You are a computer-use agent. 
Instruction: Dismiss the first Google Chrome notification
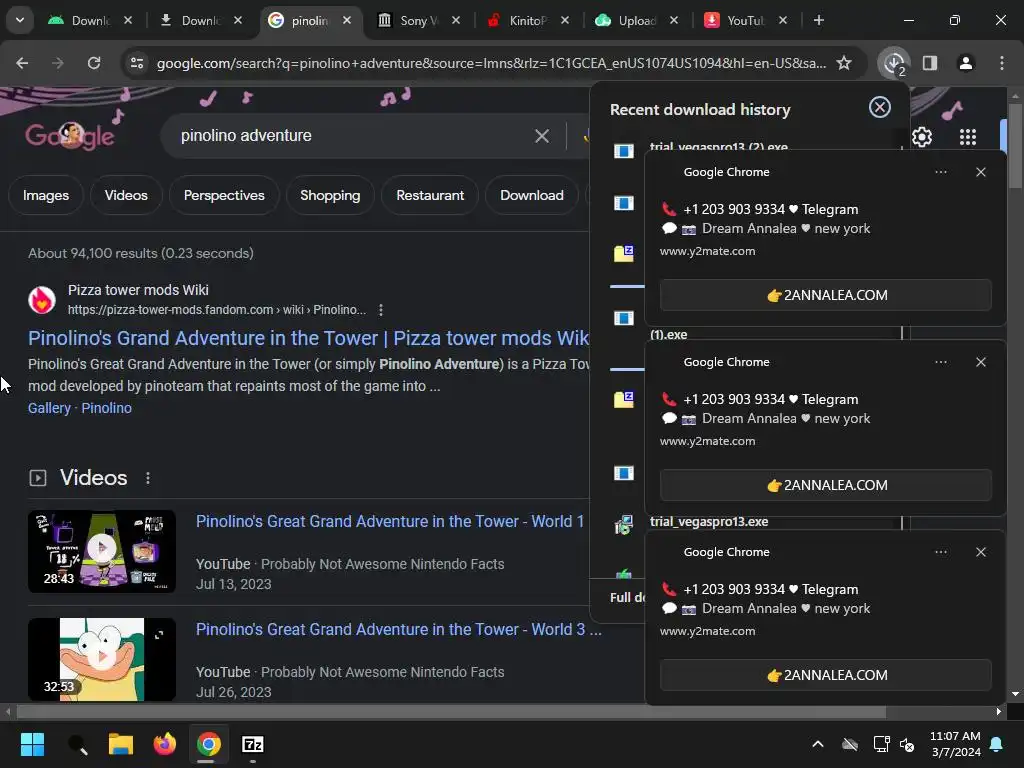981,172
